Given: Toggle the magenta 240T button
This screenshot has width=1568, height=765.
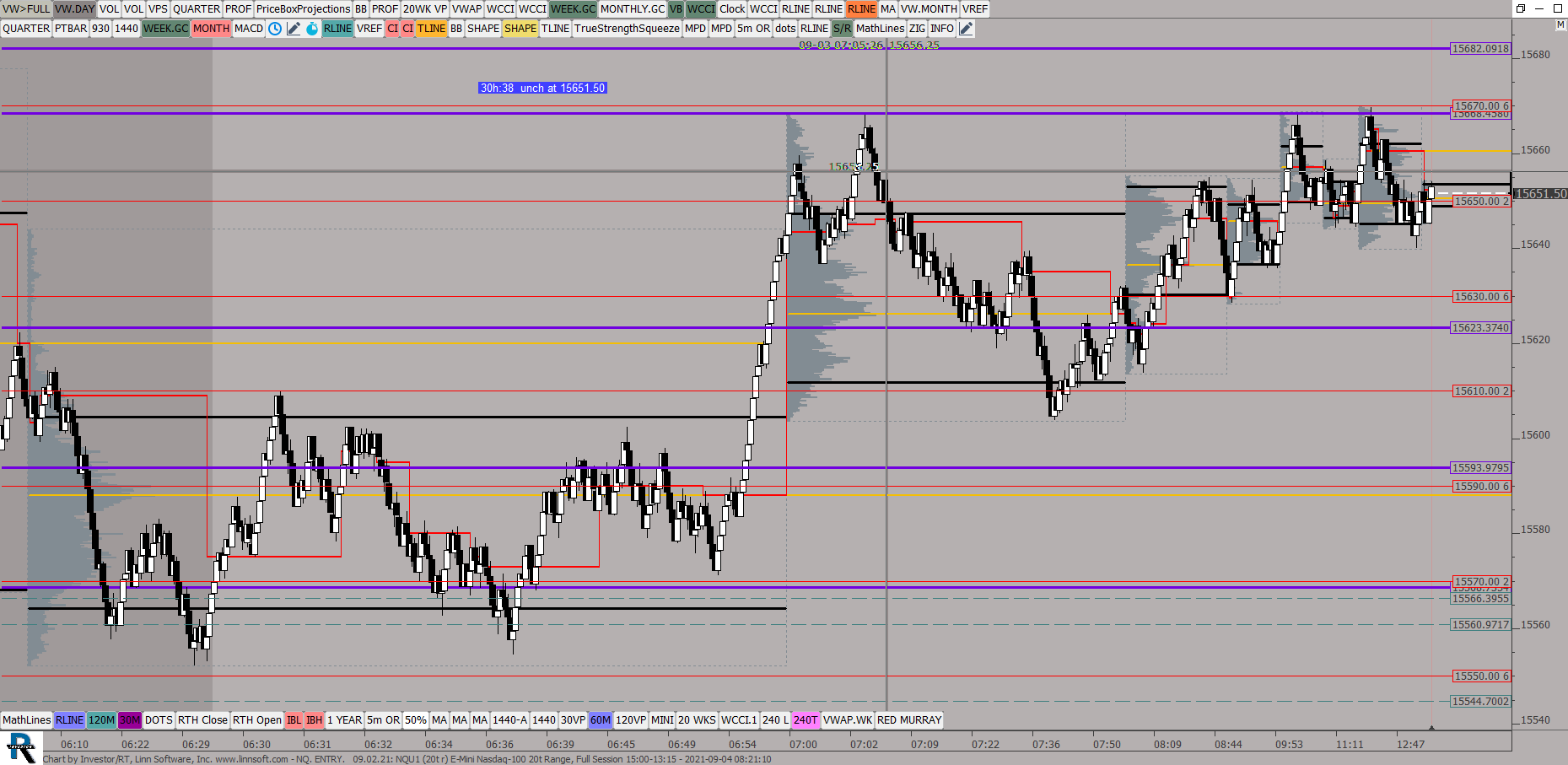Looking at the screenshot, I should (x=806, y=720).
